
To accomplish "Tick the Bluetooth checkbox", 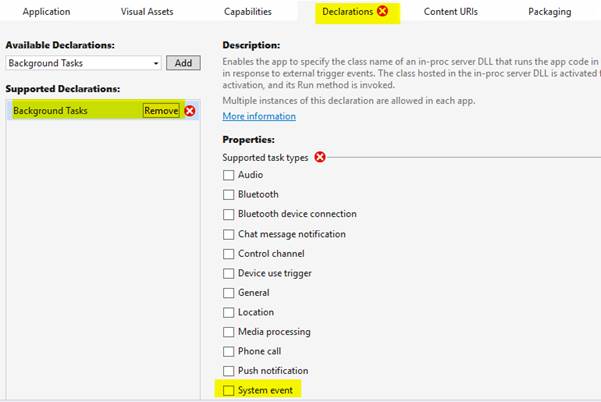I will click(x=229, y=194).
